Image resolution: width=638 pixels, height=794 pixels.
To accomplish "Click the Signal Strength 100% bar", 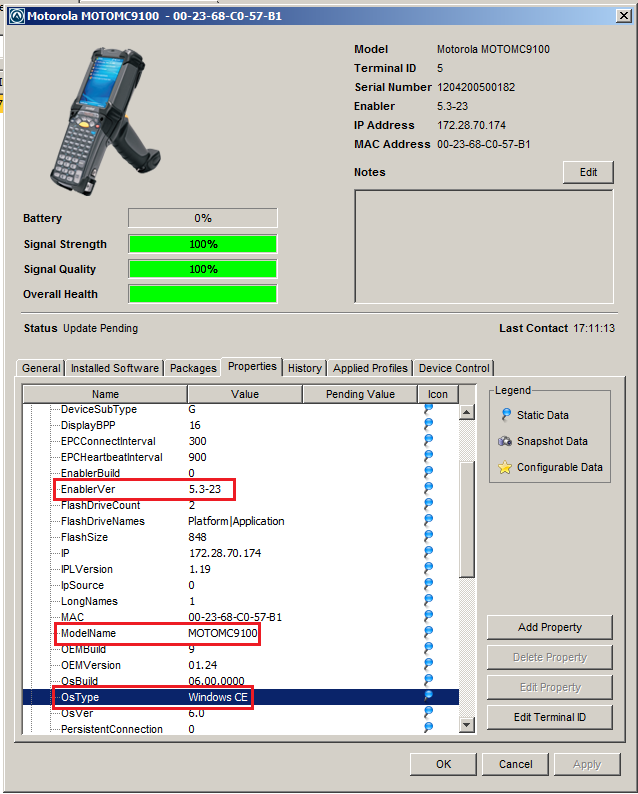I will tap(203, 244).
